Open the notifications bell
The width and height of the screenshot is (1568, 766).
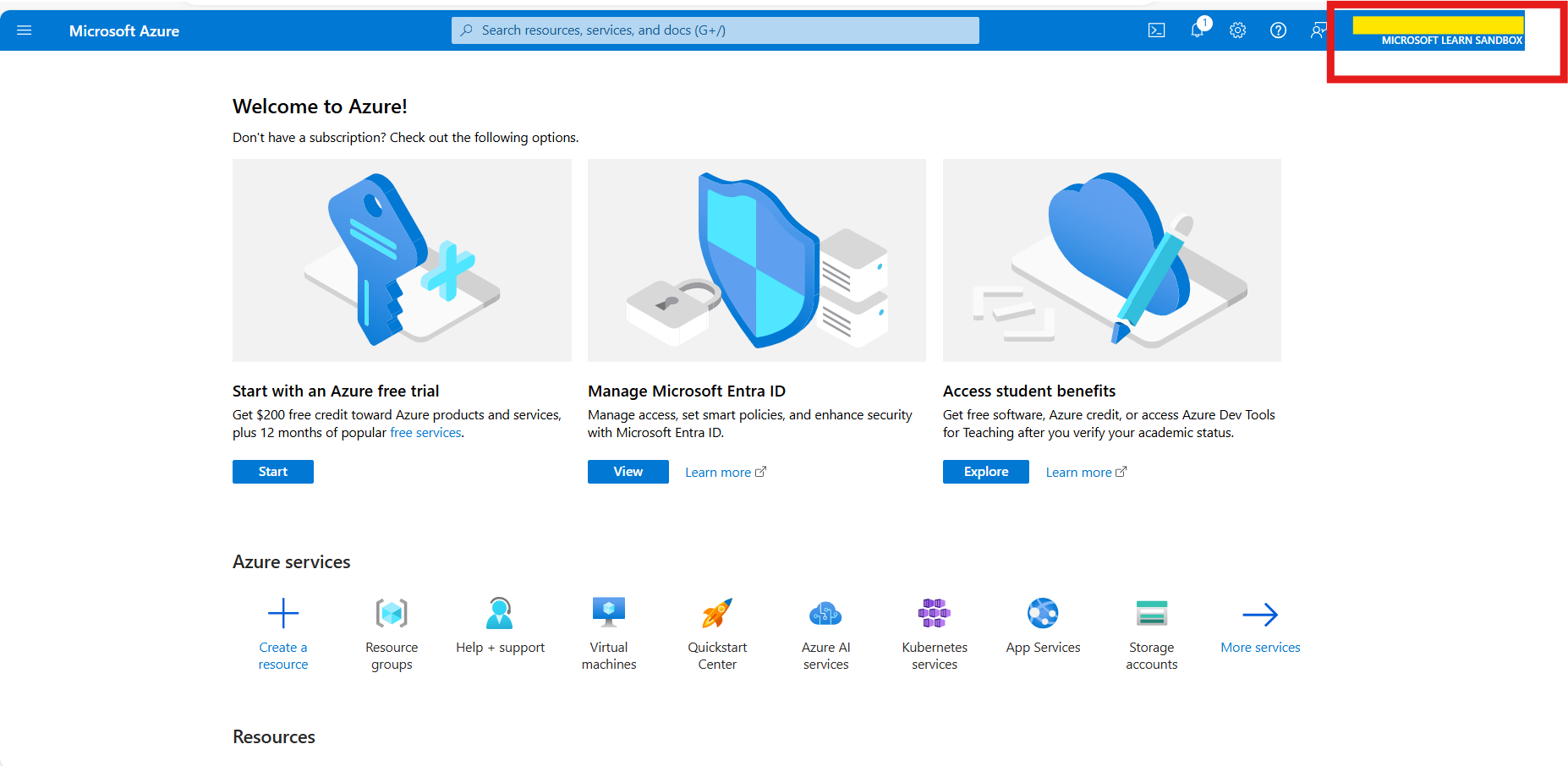[x=1197, y=30]
